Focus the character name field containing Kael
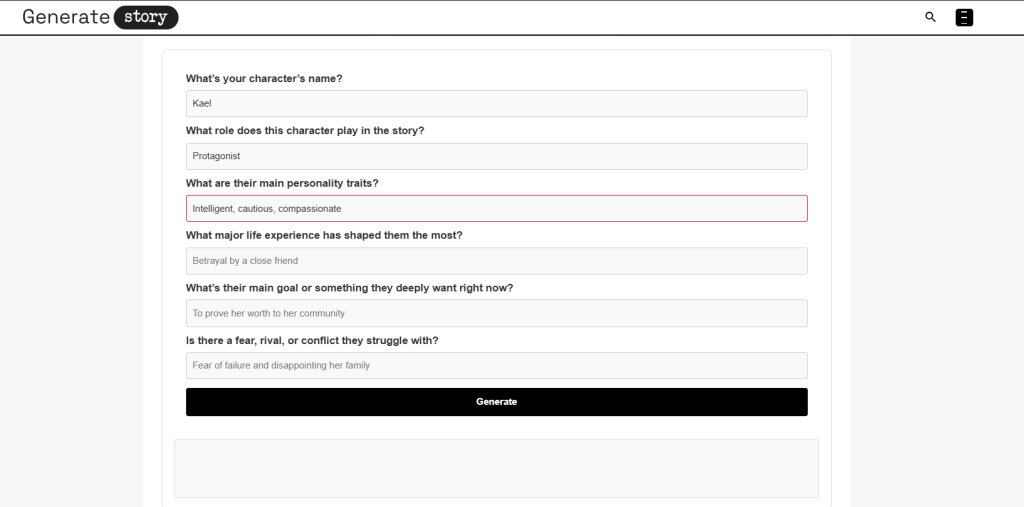 coord(496,104)
